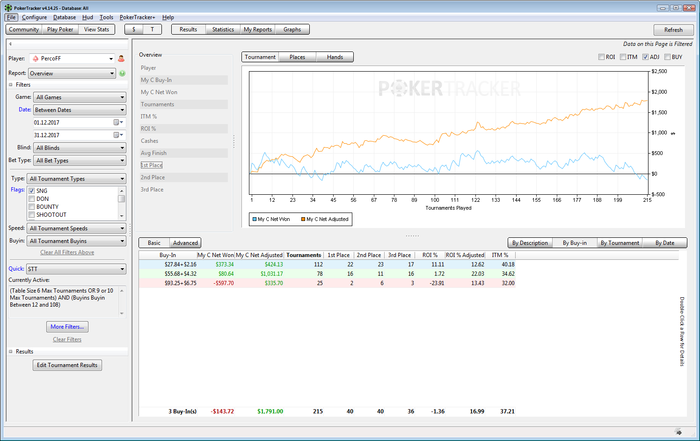Collapse the Filters section
This screenshot has width=700, height=441.
[11, 85]
